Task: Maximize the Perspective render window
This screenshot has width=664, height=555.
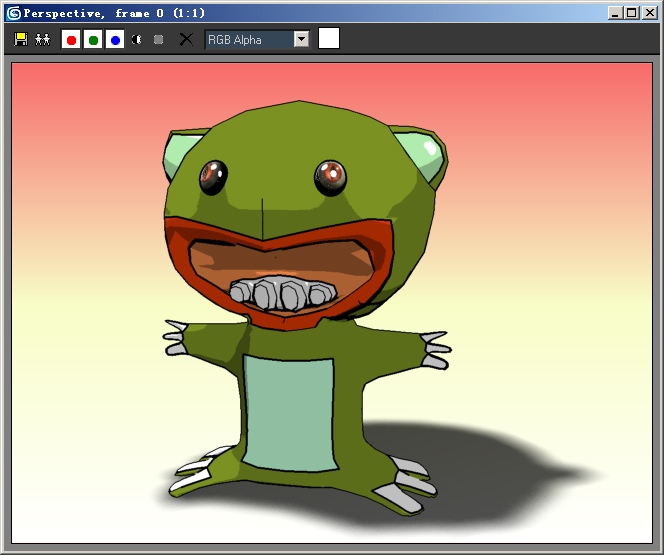Action: 631,13
